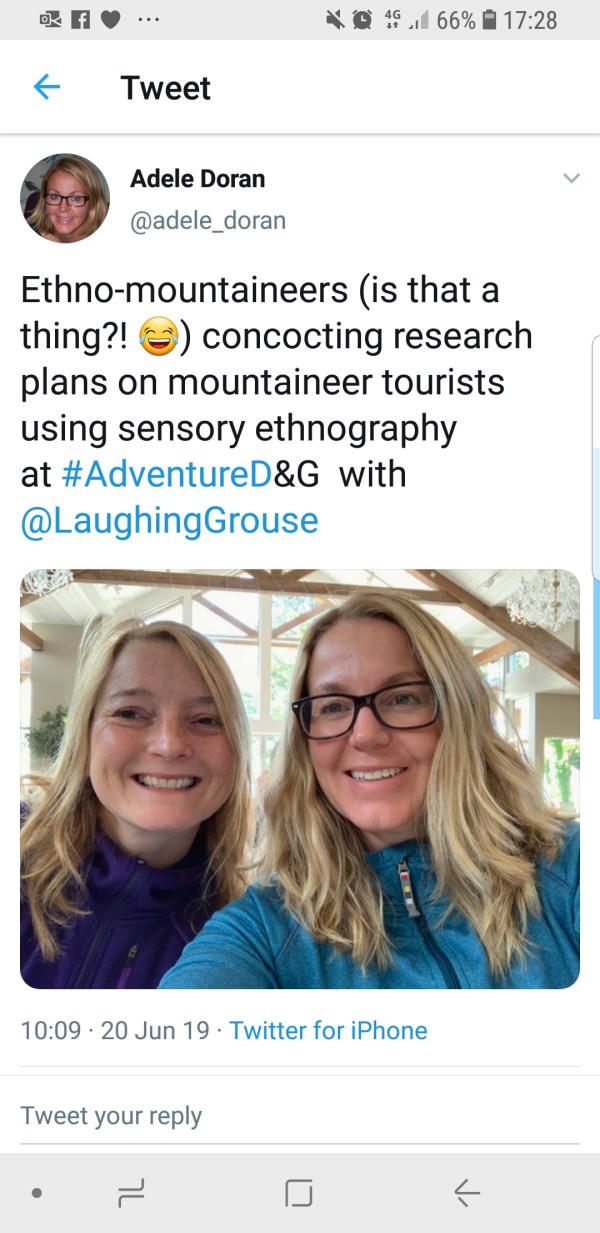Open the Twitter for iPhone source link
This screenshot has width=600, height=1233.
[328, 1031]
